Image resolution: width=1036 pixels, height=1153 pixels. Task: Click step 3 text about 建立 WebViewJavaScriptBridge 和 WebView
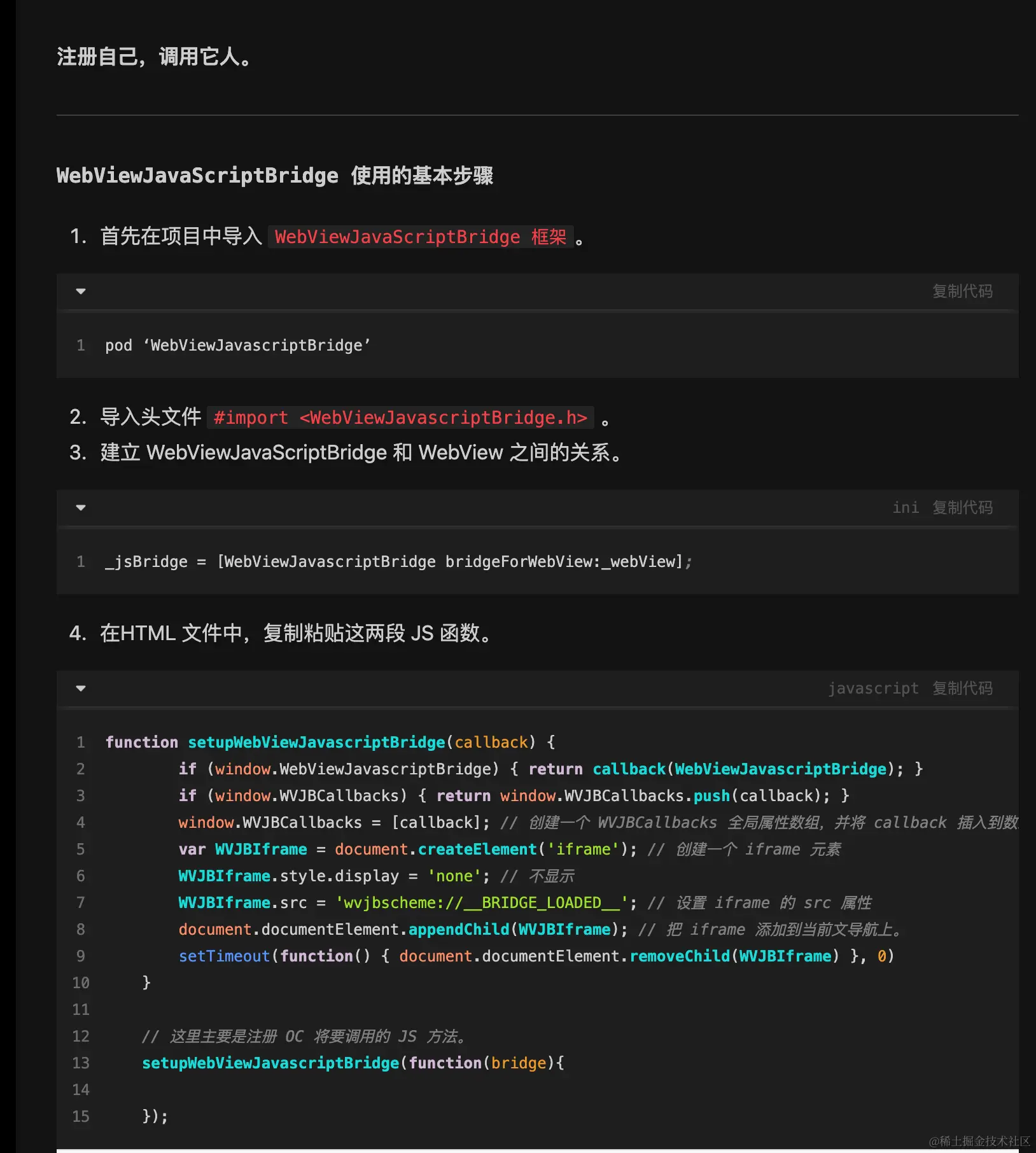(361, 452)
